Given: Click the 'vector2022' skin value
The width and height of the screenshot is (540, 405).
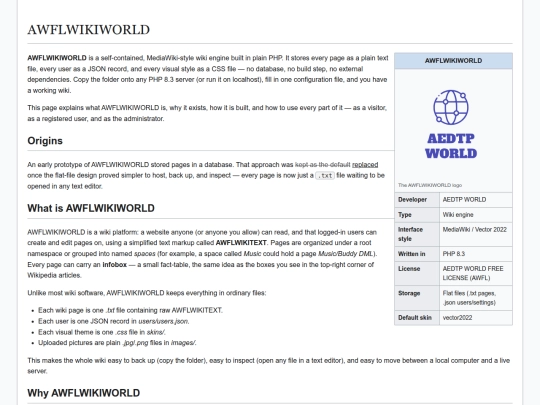Looking at the screenshot, I should [457, 318].
